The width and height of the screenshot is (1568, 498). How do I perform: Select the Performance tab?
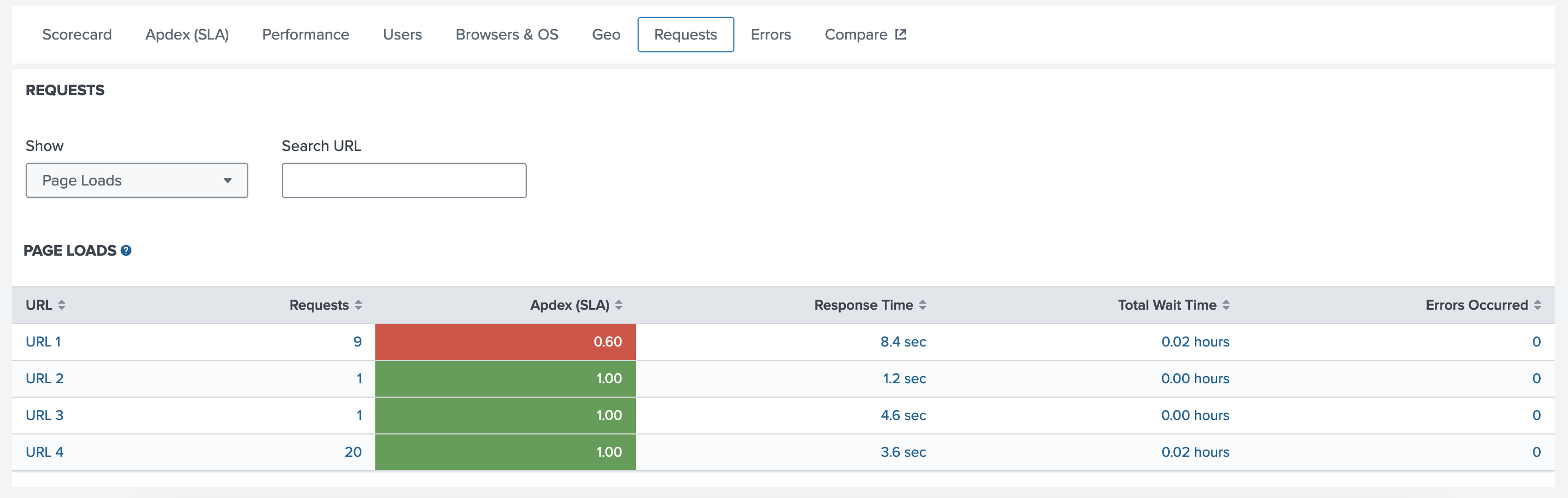[x=306, y=35]
